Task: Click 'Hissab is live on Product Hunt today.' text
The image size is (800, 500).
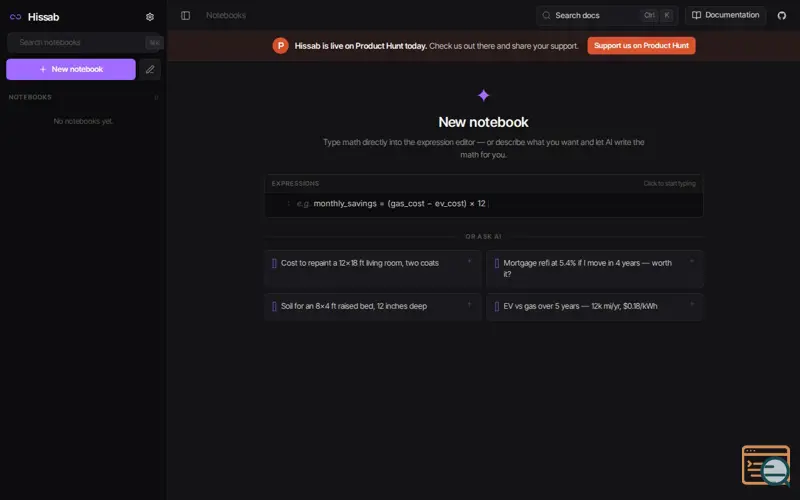Action: 361,46
